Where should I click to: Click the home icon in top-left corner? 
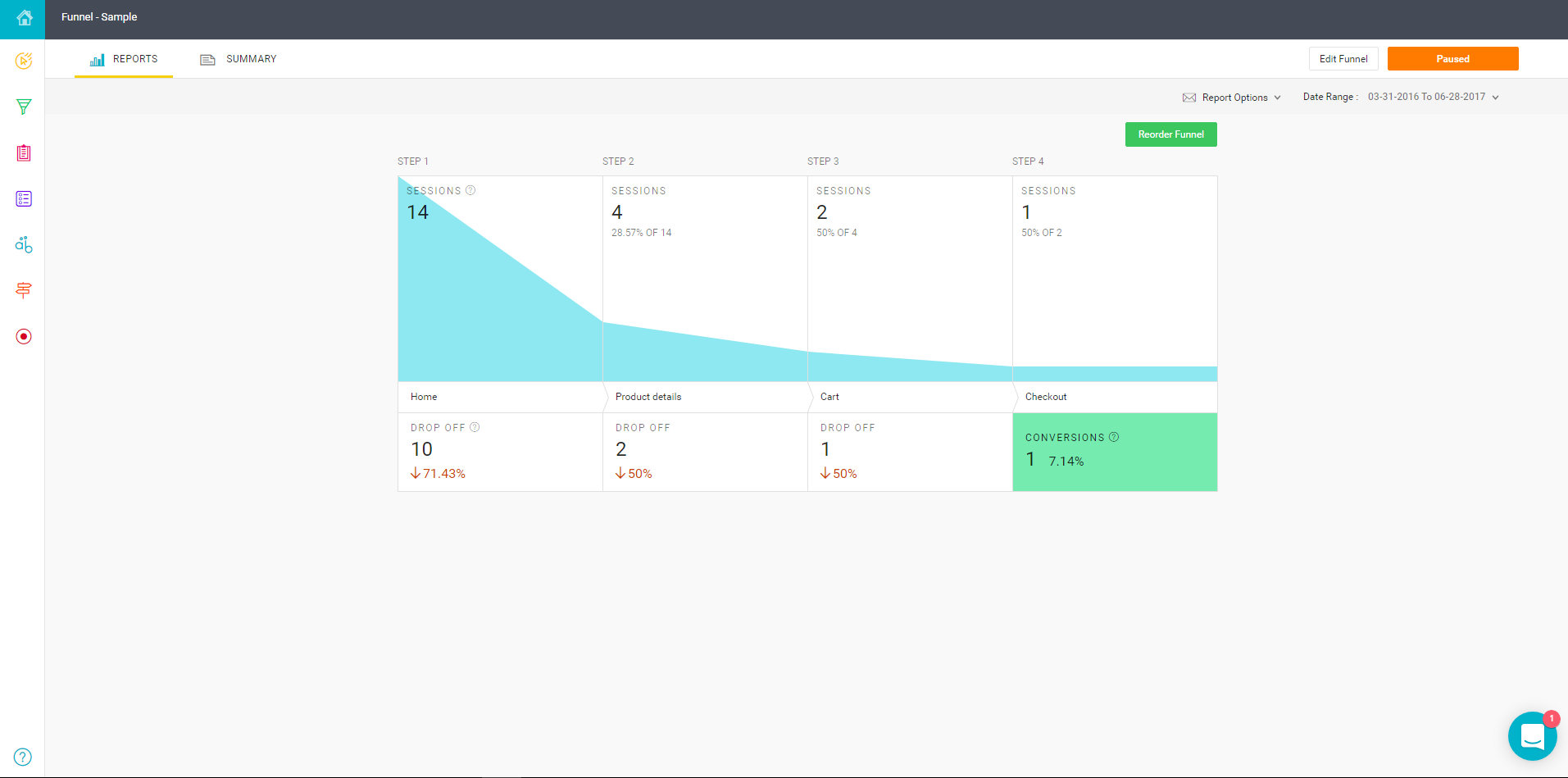(24, 18)
